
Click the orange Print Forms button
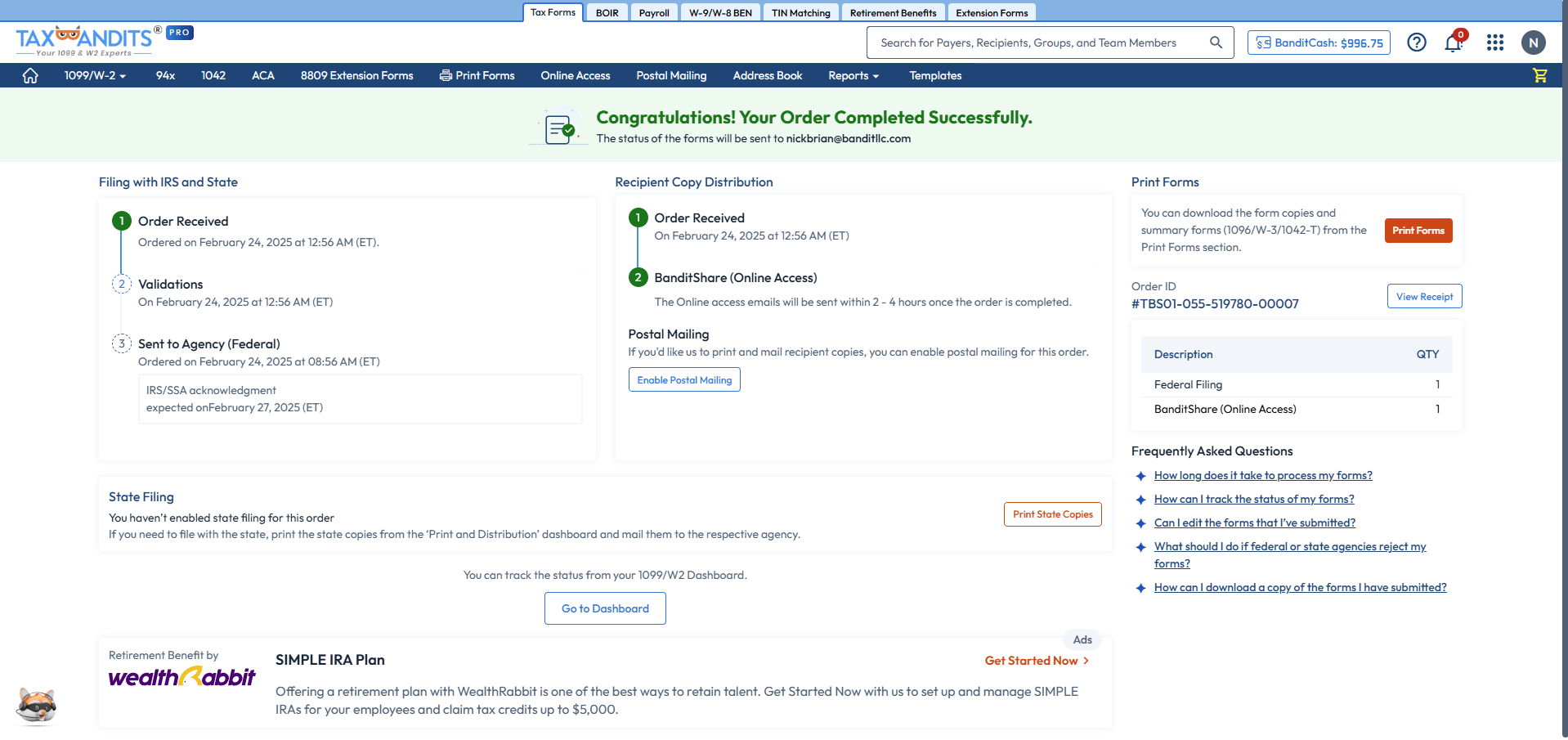tap(1418, 231)
